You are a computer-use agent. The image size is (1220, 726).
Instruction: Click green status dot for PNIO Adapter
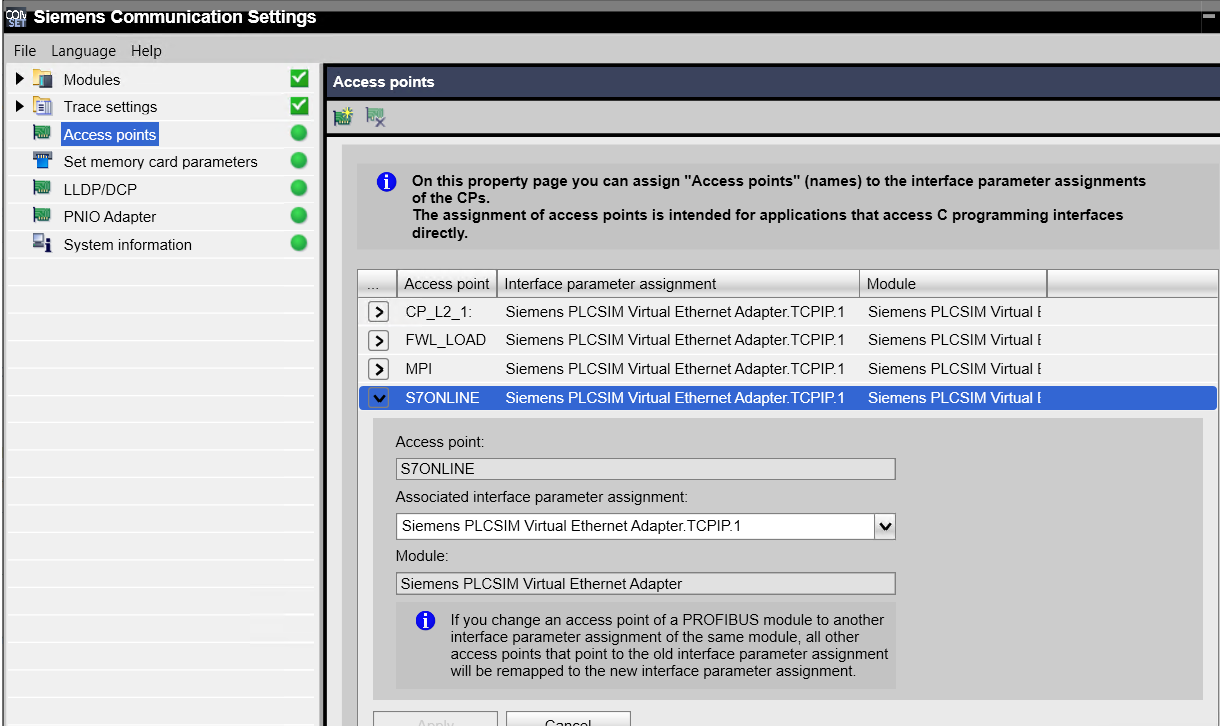(299, 215)
